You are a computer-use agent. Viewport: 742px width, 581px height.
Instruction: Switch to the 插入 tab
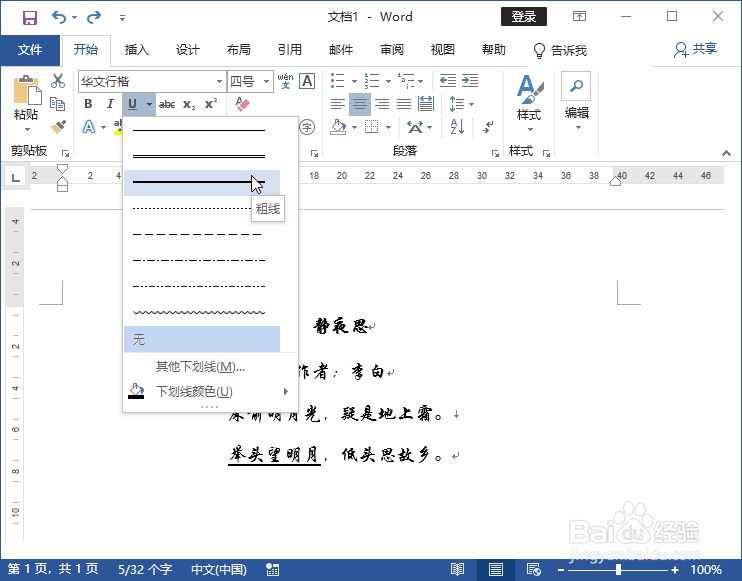click(x=136, y=50)
